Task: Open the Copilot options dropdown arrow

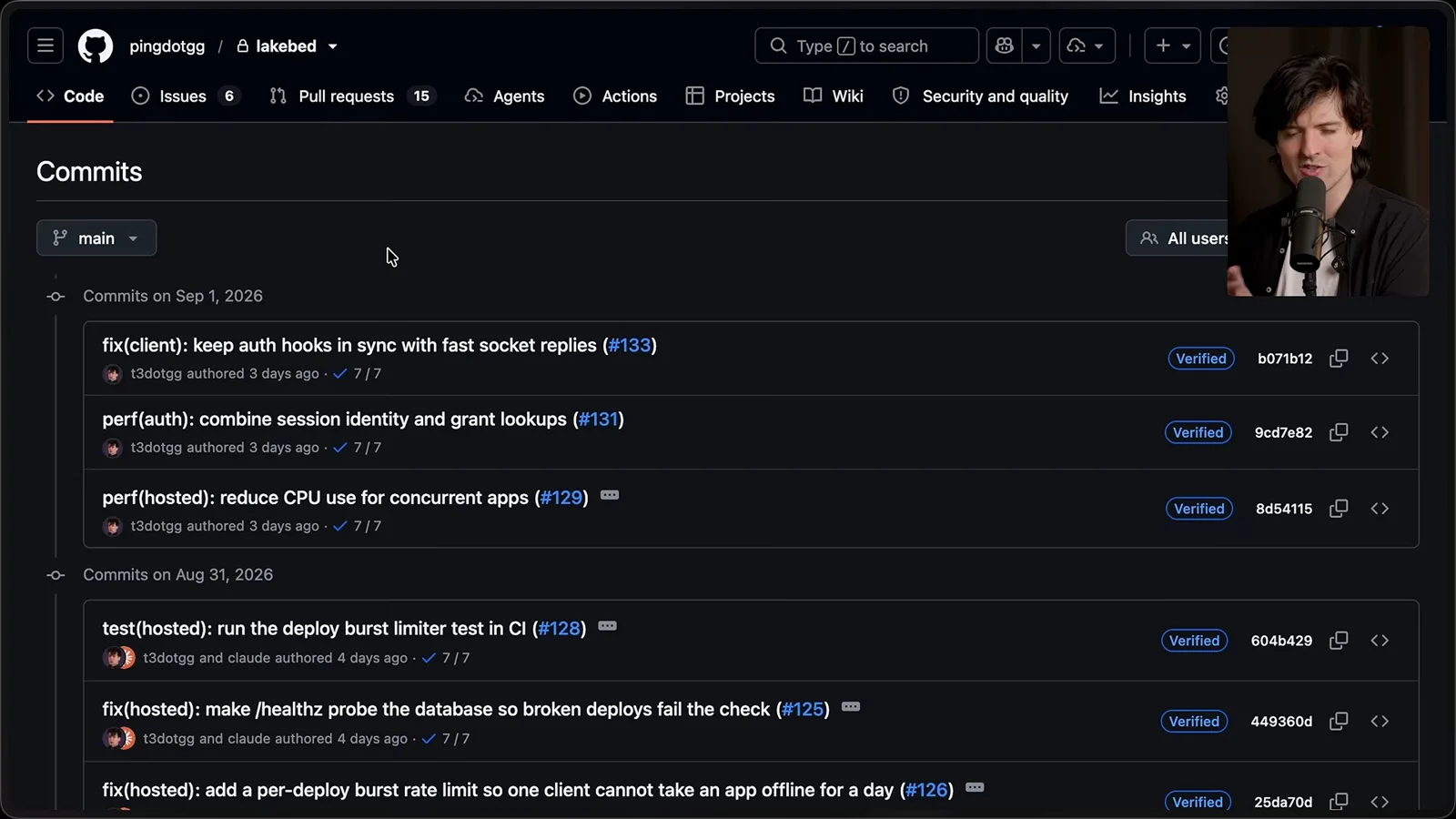Action: click(1036, 45)
